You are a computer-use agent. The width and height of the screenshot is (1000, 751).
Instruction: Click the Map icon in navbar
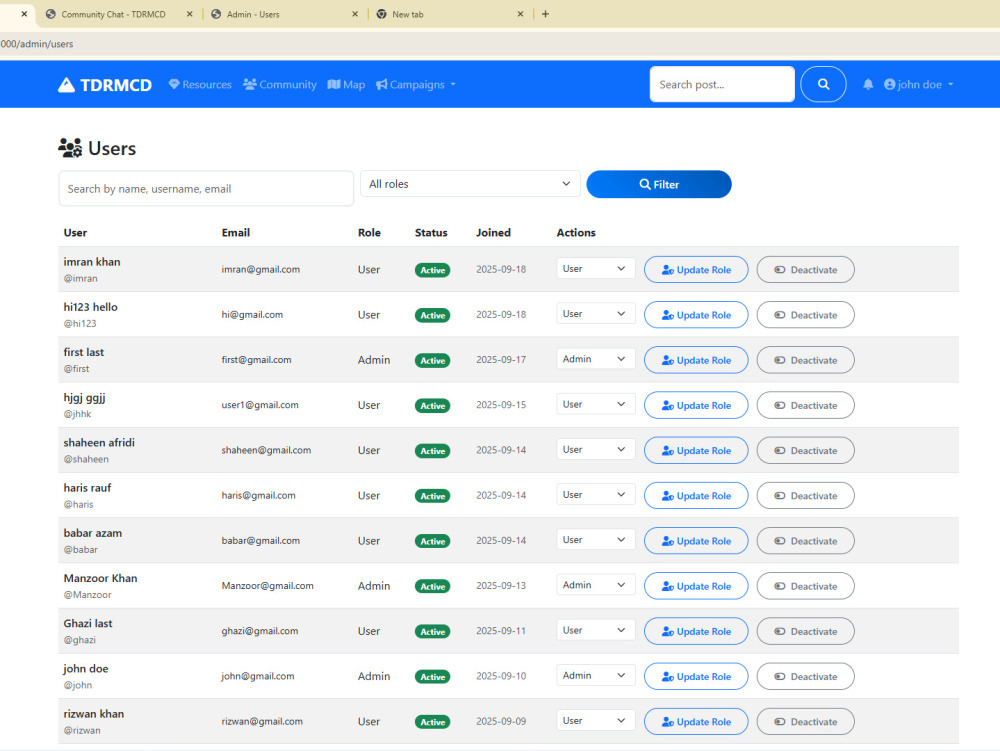pos(334,84)
